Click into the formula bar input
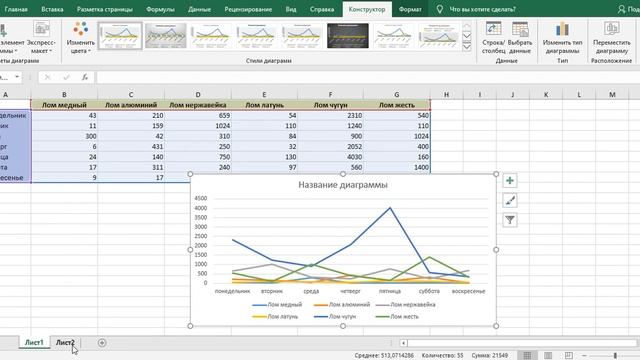Viewport: 640px width, 360px height. 367,77
